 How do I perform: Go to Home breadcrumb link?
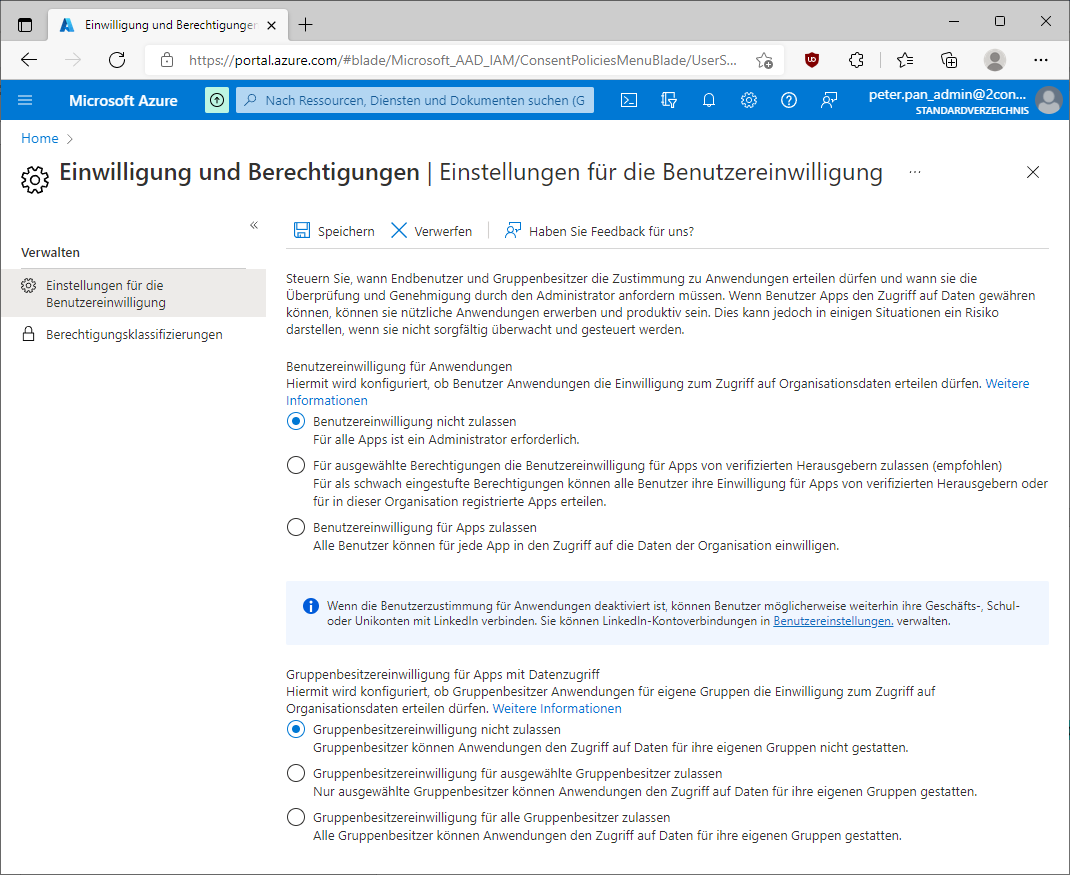[x=40, y=139]
